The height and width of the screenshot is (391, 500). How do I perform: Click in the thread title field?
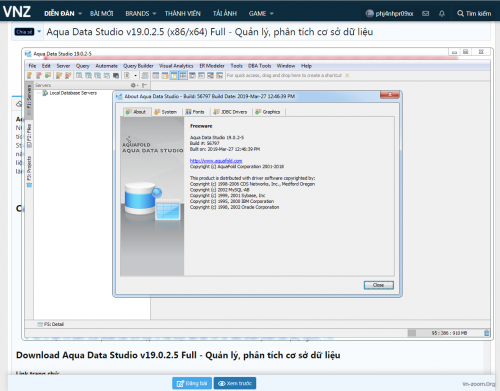pos(267,32)
